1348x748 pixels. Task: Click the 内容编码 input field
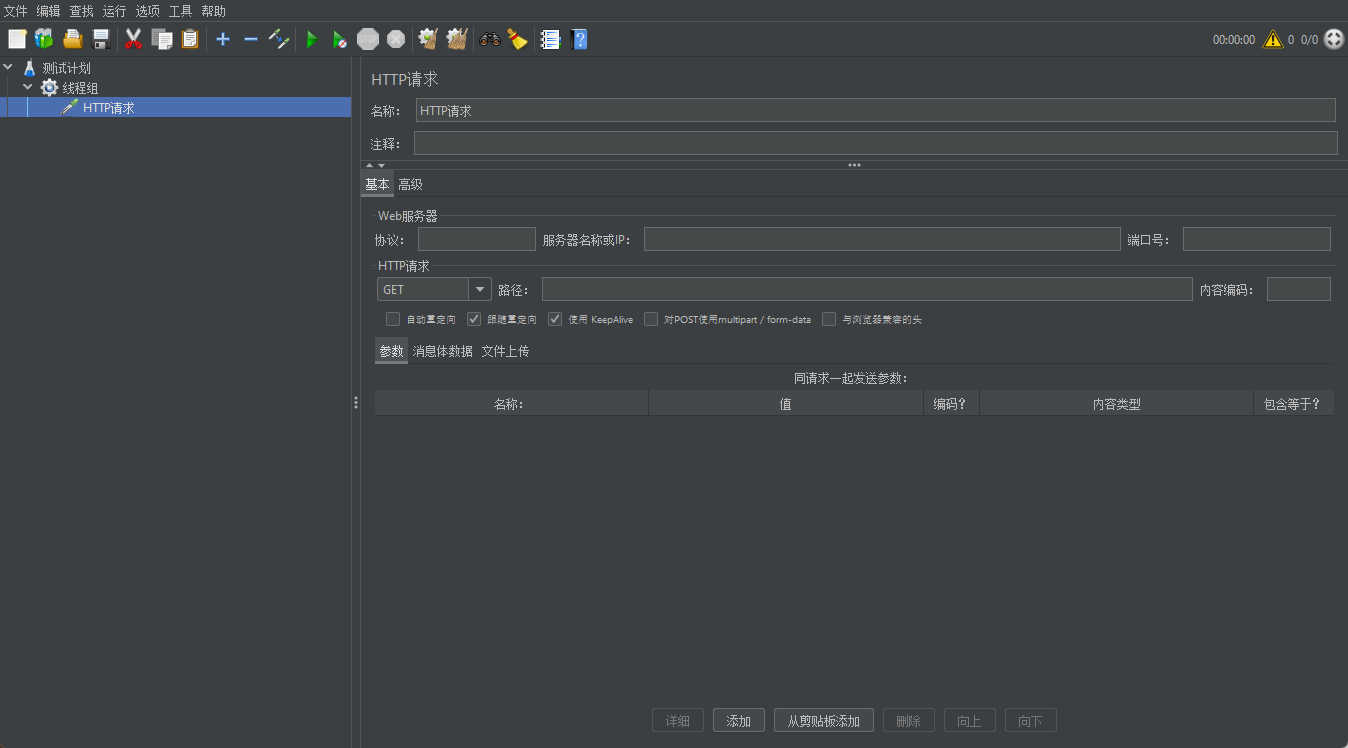[x=1299, y=289]
